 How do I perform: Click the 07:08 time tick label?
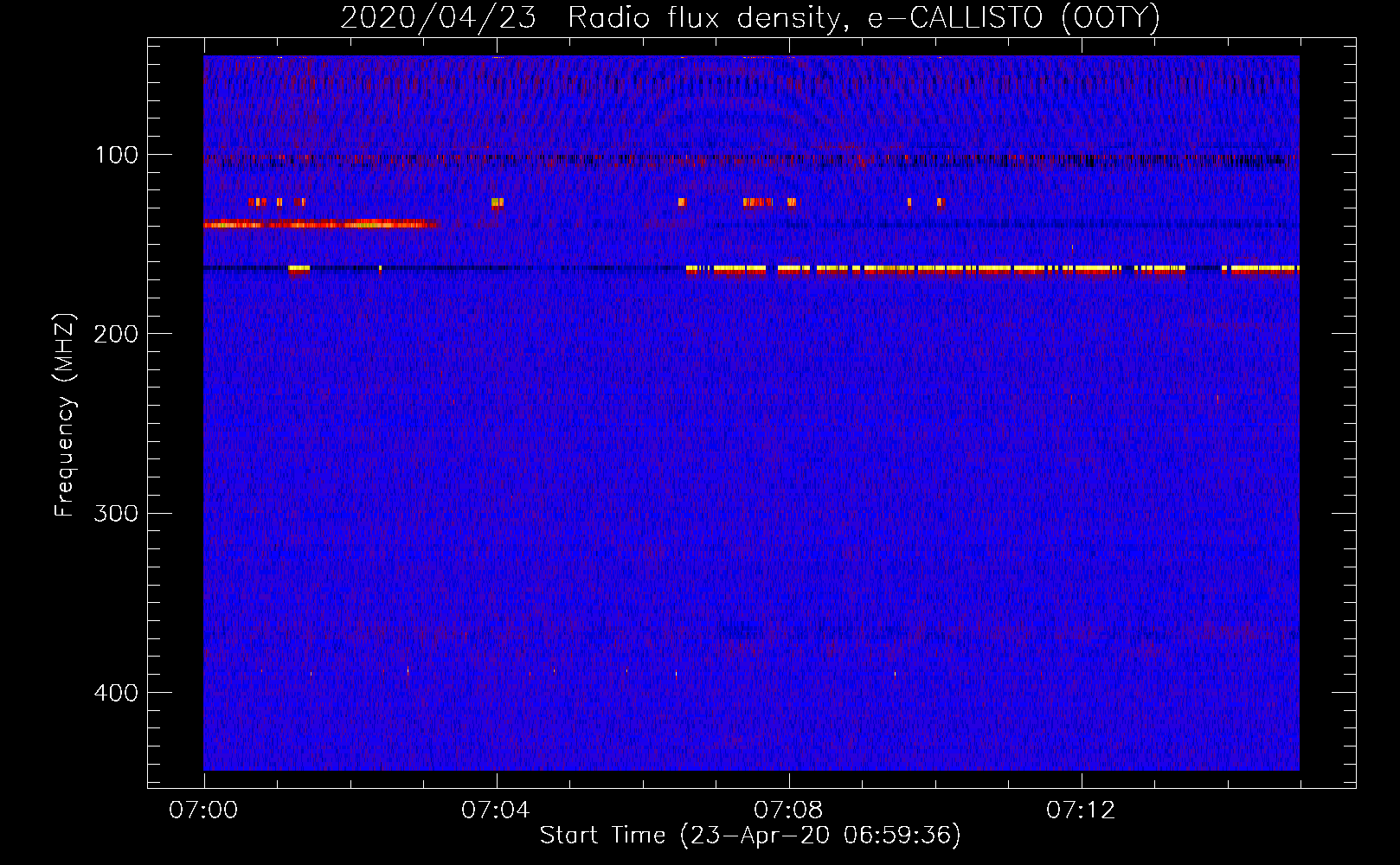788,811
